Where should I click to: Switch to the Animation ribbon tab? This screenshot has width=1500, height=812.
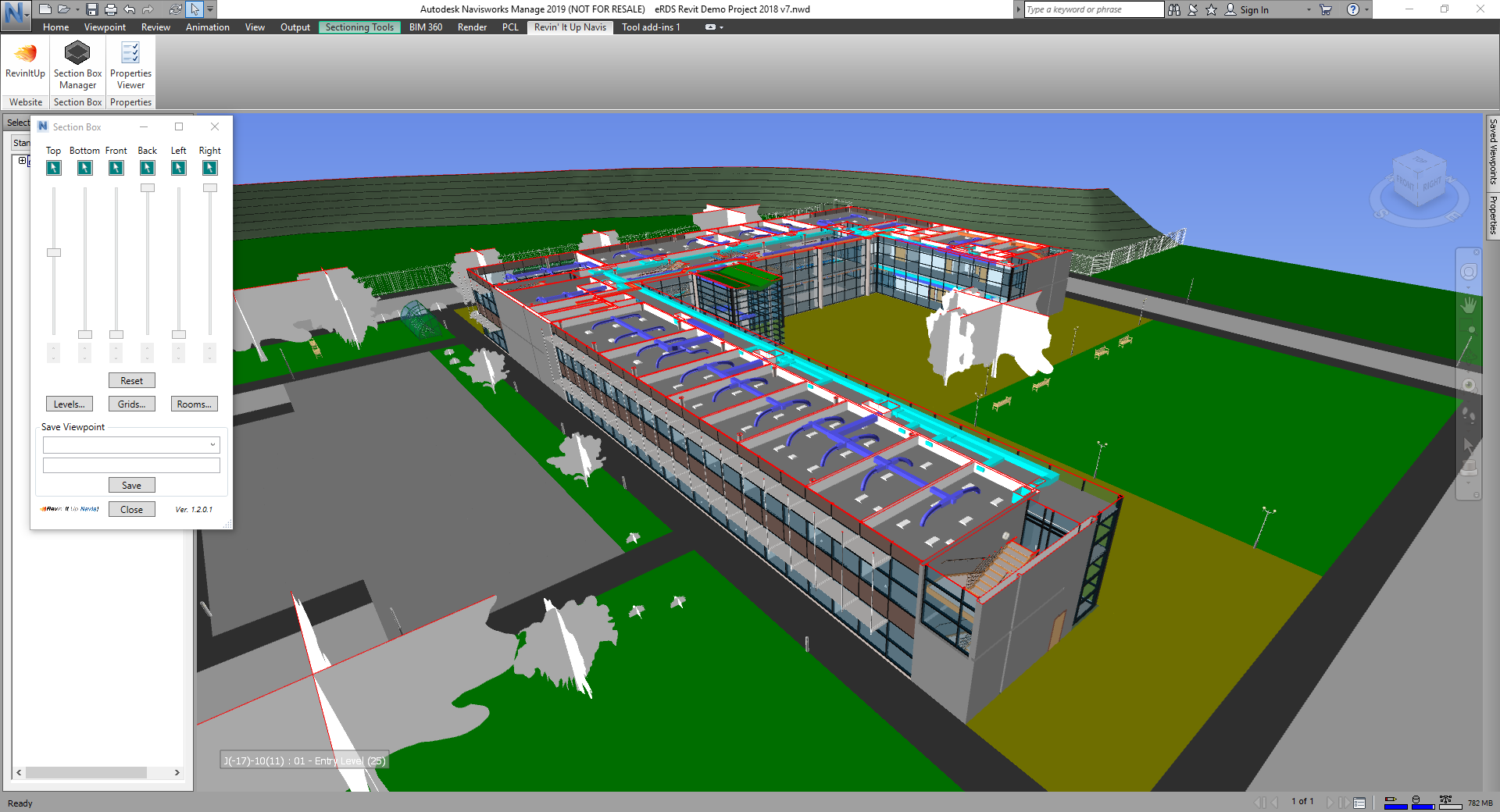click(207, 27)
